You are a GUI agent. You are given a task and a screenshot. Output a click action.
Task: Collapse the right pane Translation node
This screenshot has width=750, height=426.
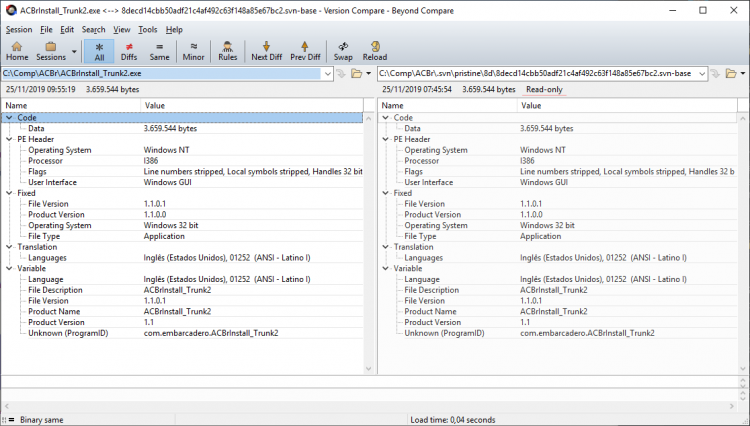point(386,247)
